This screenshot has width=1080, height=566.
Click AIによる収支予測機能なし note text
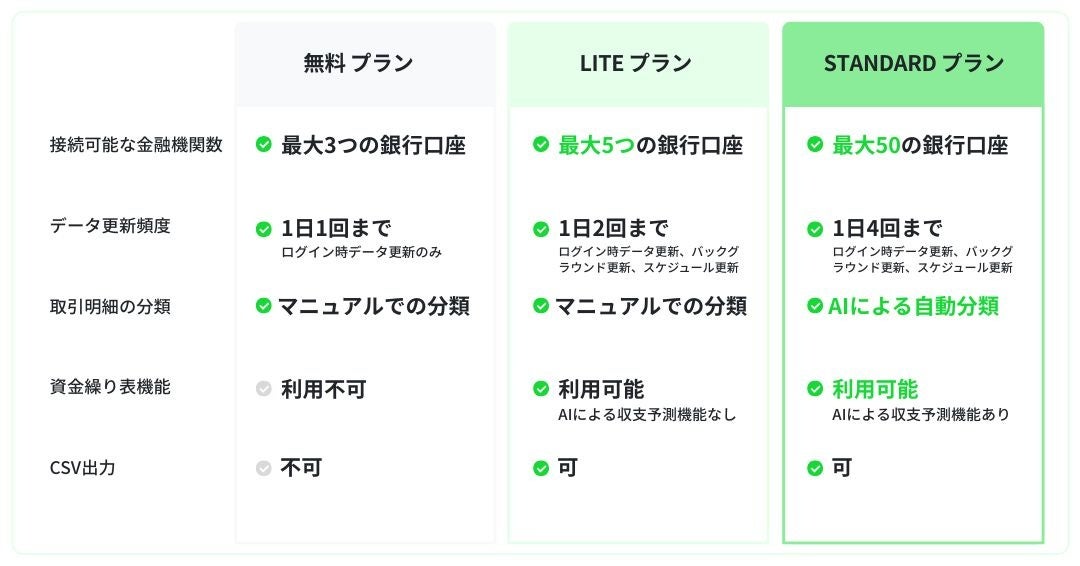[x=647, y=415]
